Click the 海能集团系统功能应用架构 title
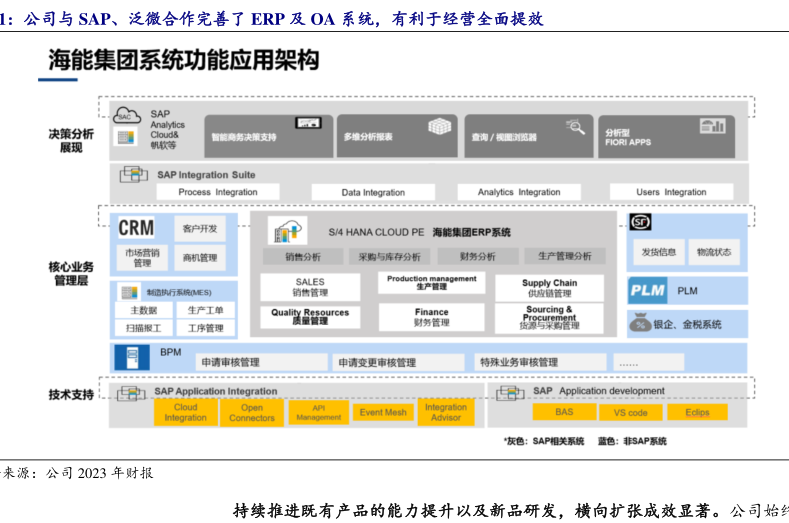The width and height of the screenshot is (789, 523). (x=184, y=60)
